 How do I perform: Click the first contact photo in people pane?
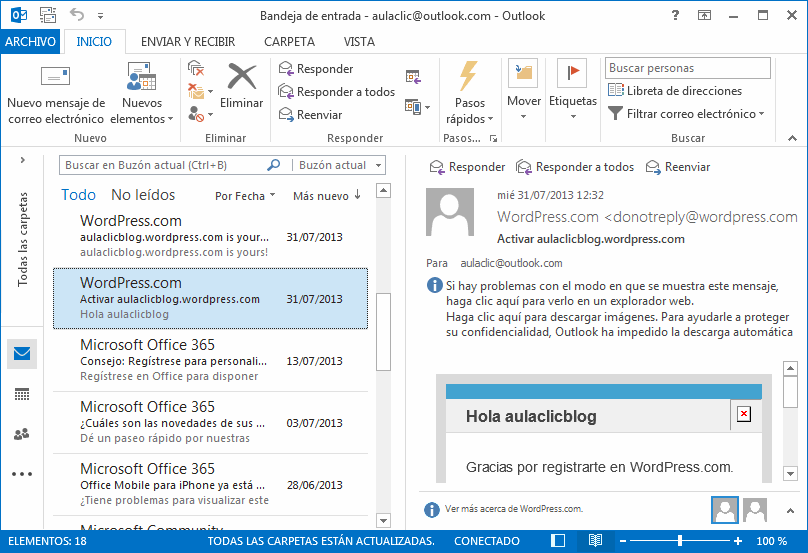(x=725, y=510)
